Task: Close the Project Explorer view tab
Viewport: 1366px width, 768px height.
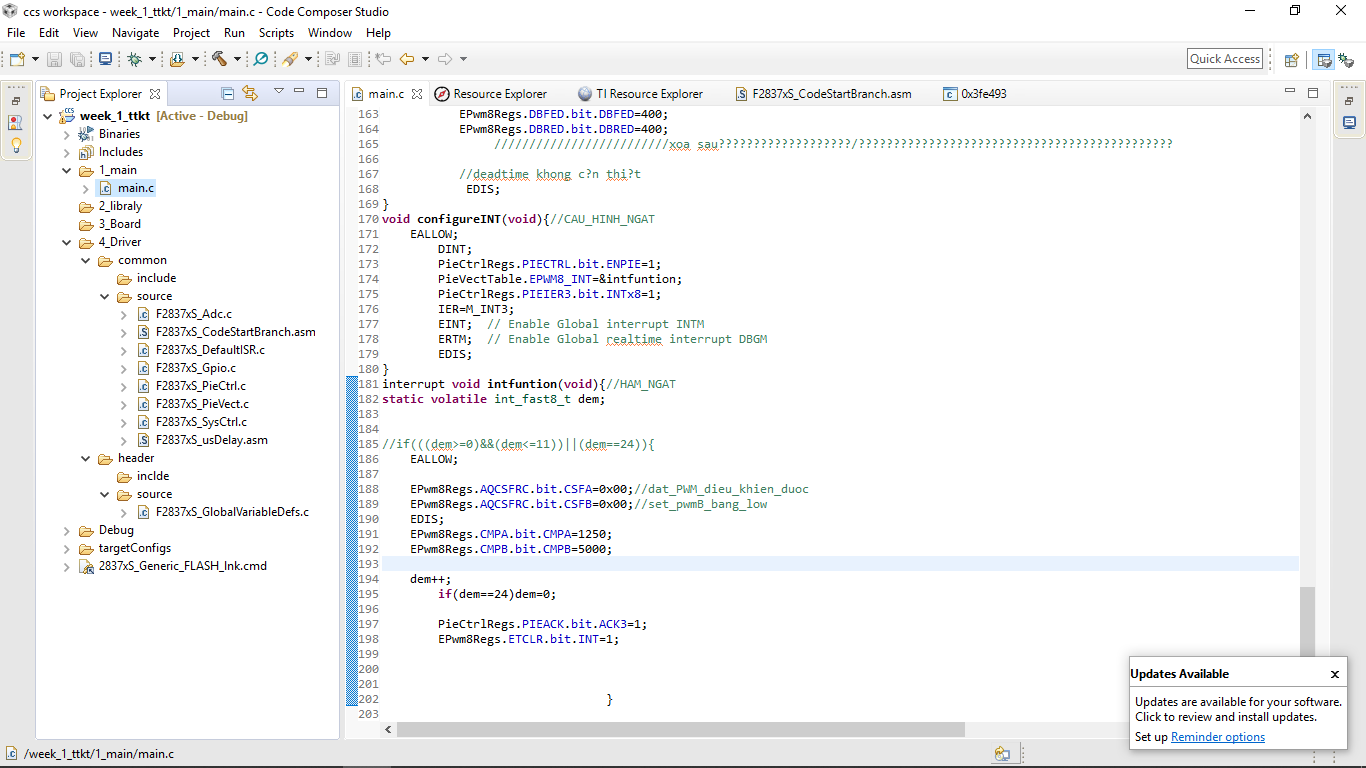Action: [x=155, y=94]
